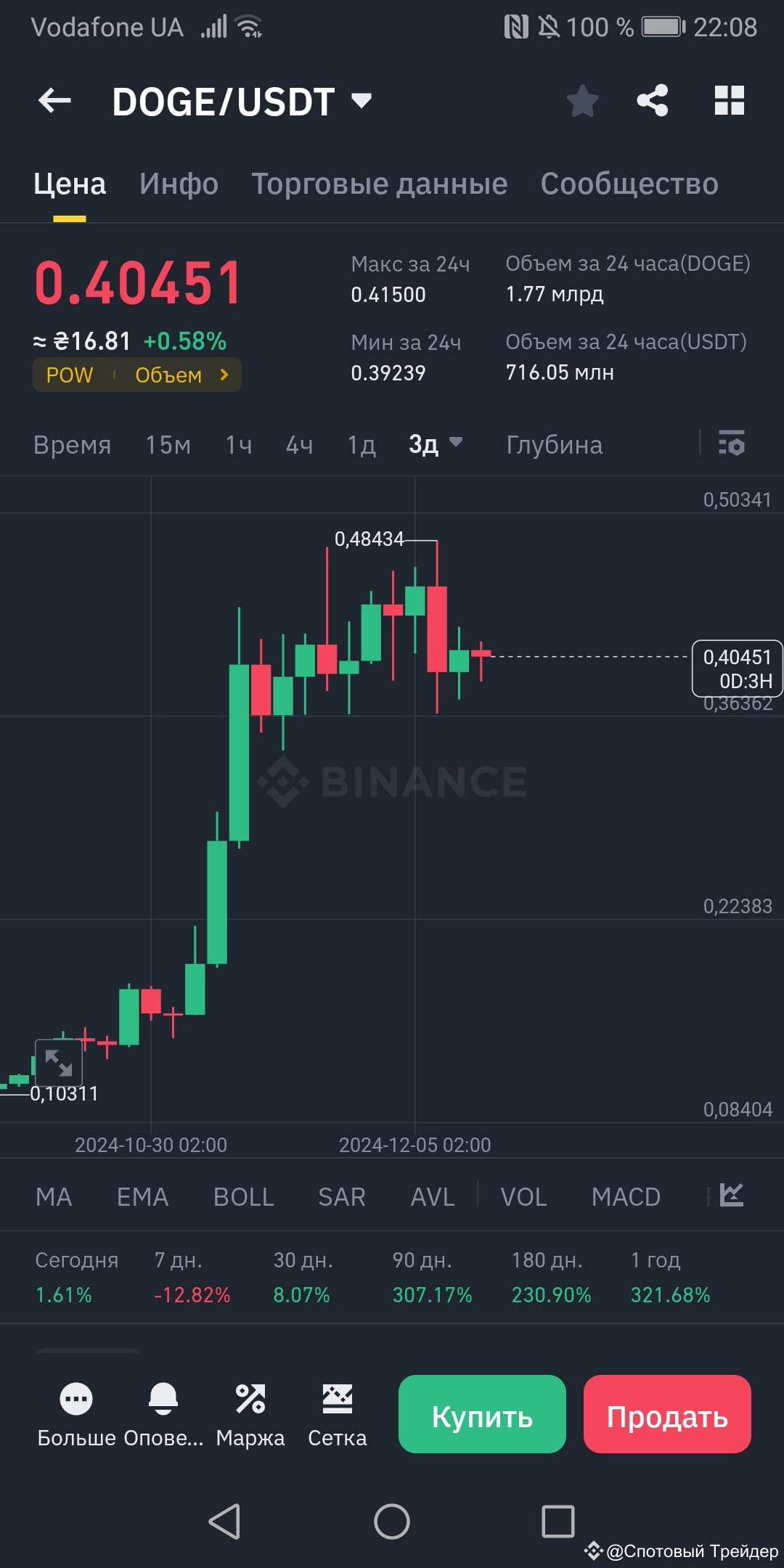Open the DOGE/USDT pair dropdown
The height and width of the screenshot is (1568, 784).
[361, 101]
